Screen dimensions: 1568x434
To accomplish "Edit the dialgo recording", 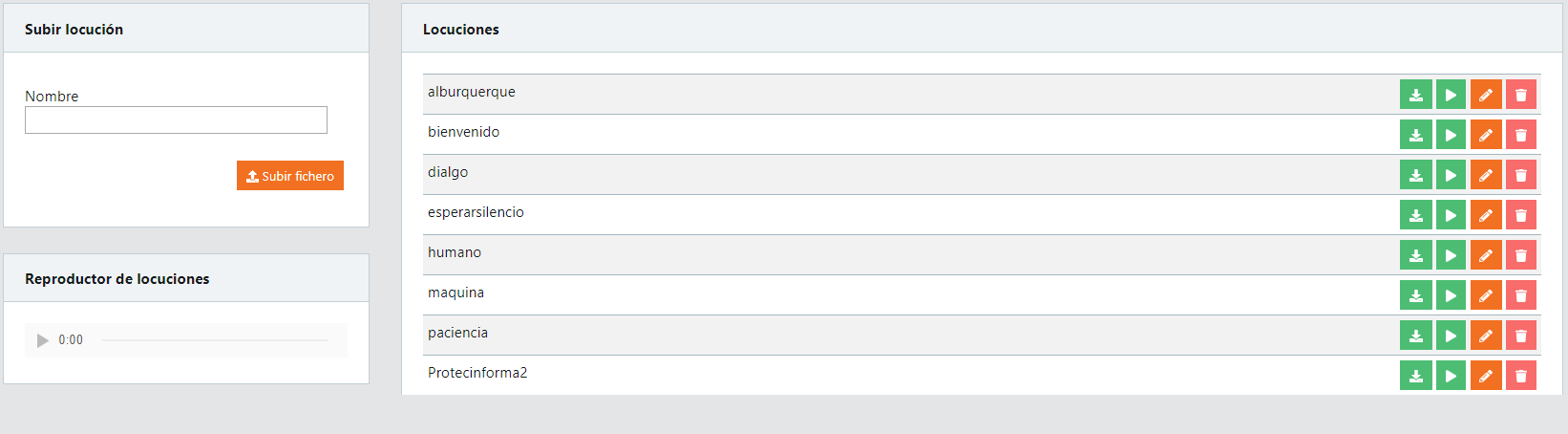I will [1486, 175].
